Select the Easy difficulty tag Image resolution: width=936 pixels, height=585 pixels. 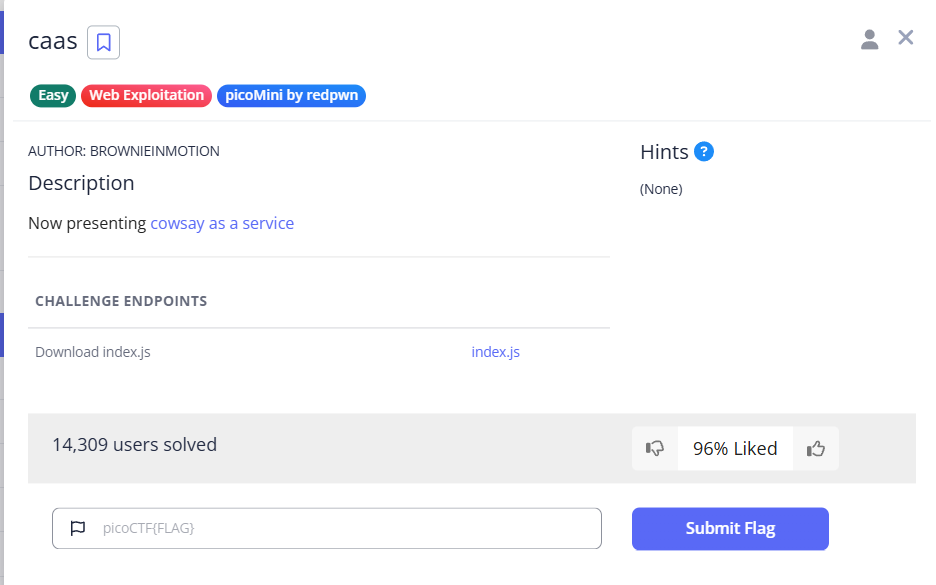click(53, 96)
